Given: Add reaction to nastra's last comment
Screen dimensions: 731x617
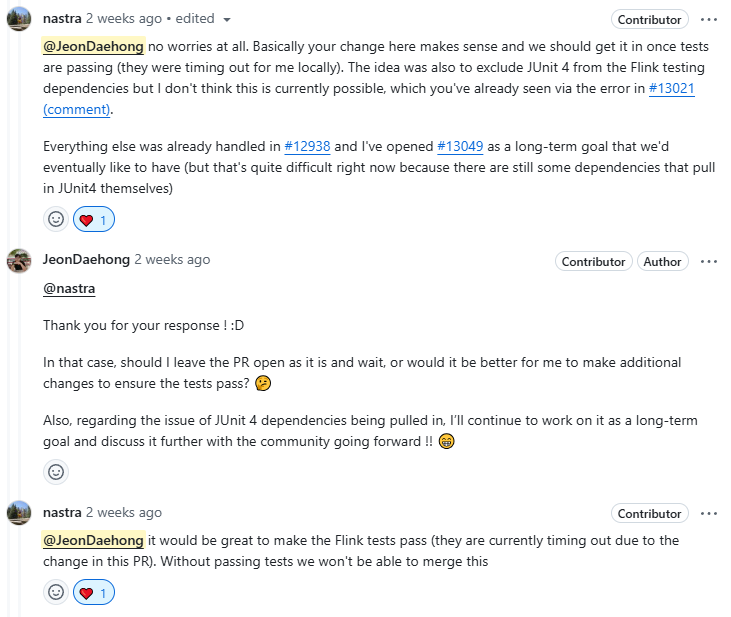Looking at the screenshot, I should click(56, 592).
